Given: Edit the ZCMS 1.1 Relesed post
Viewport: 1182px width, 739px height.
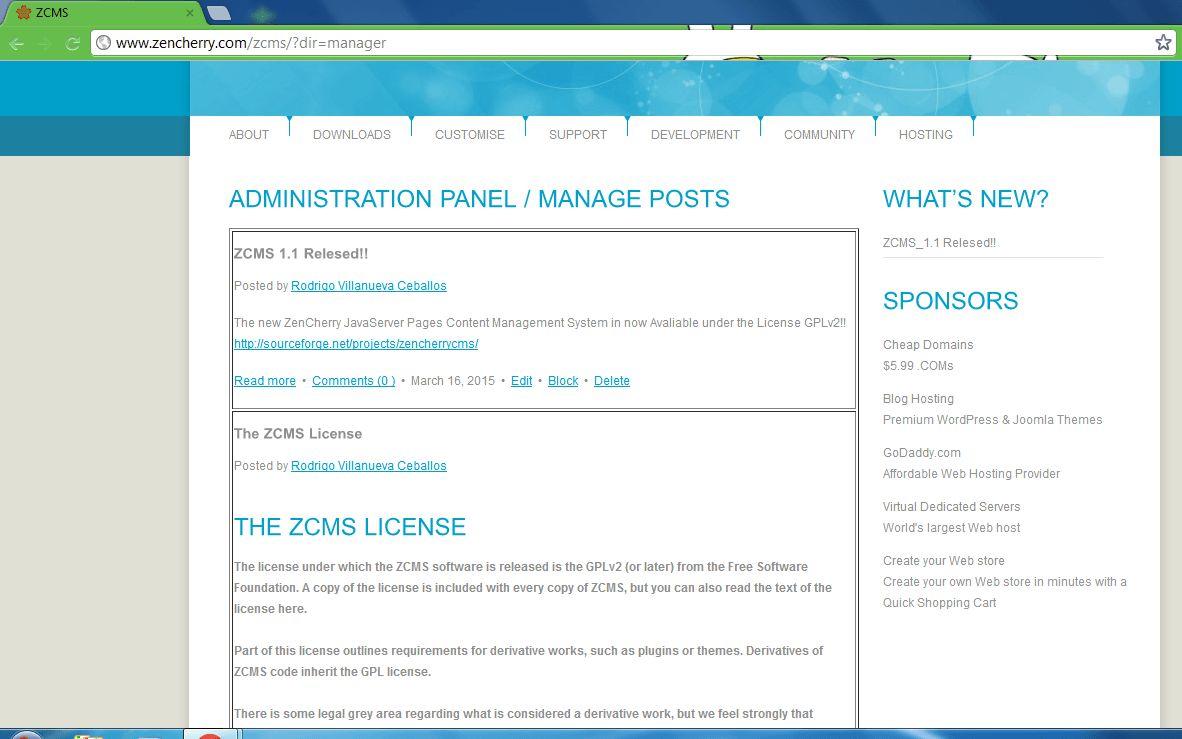Looking at the screenshot, I should (522, 381).
